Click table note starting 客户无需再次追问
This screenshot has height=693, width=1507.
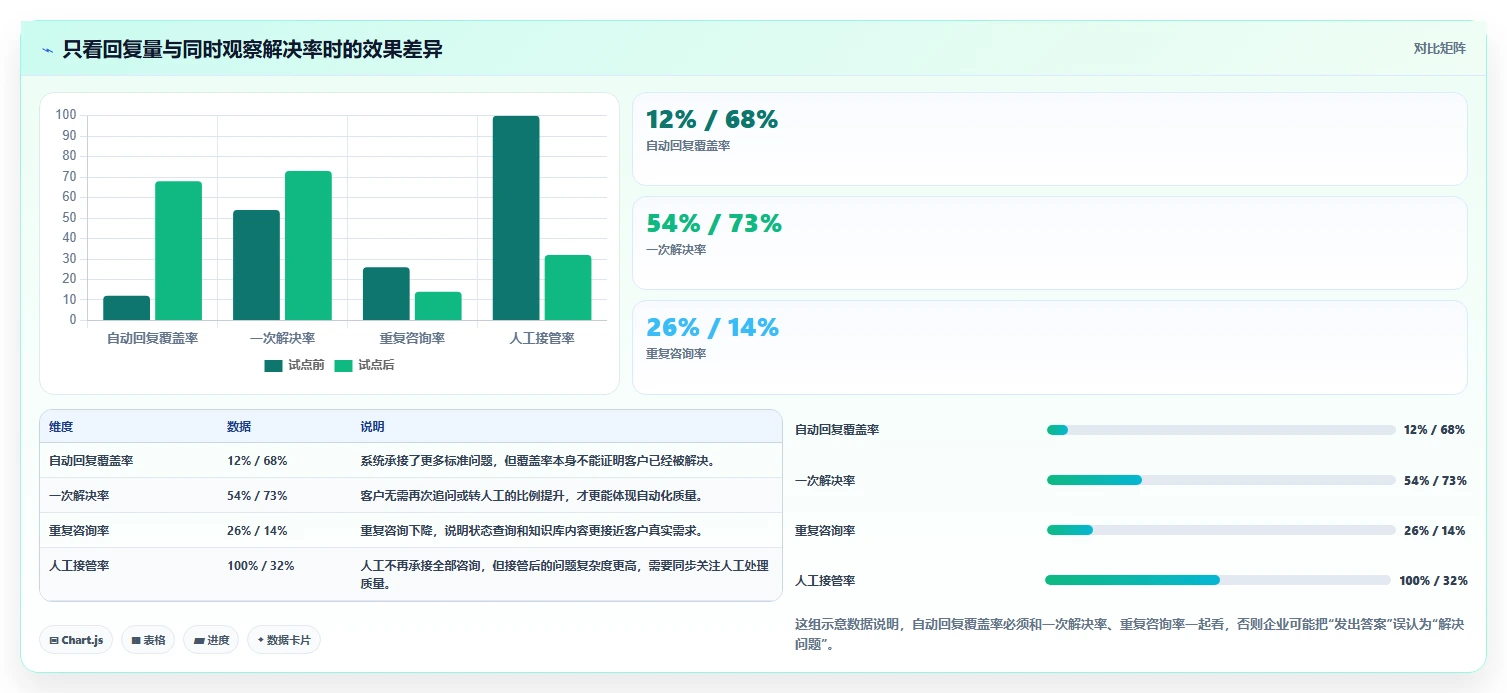pos(532,496)
